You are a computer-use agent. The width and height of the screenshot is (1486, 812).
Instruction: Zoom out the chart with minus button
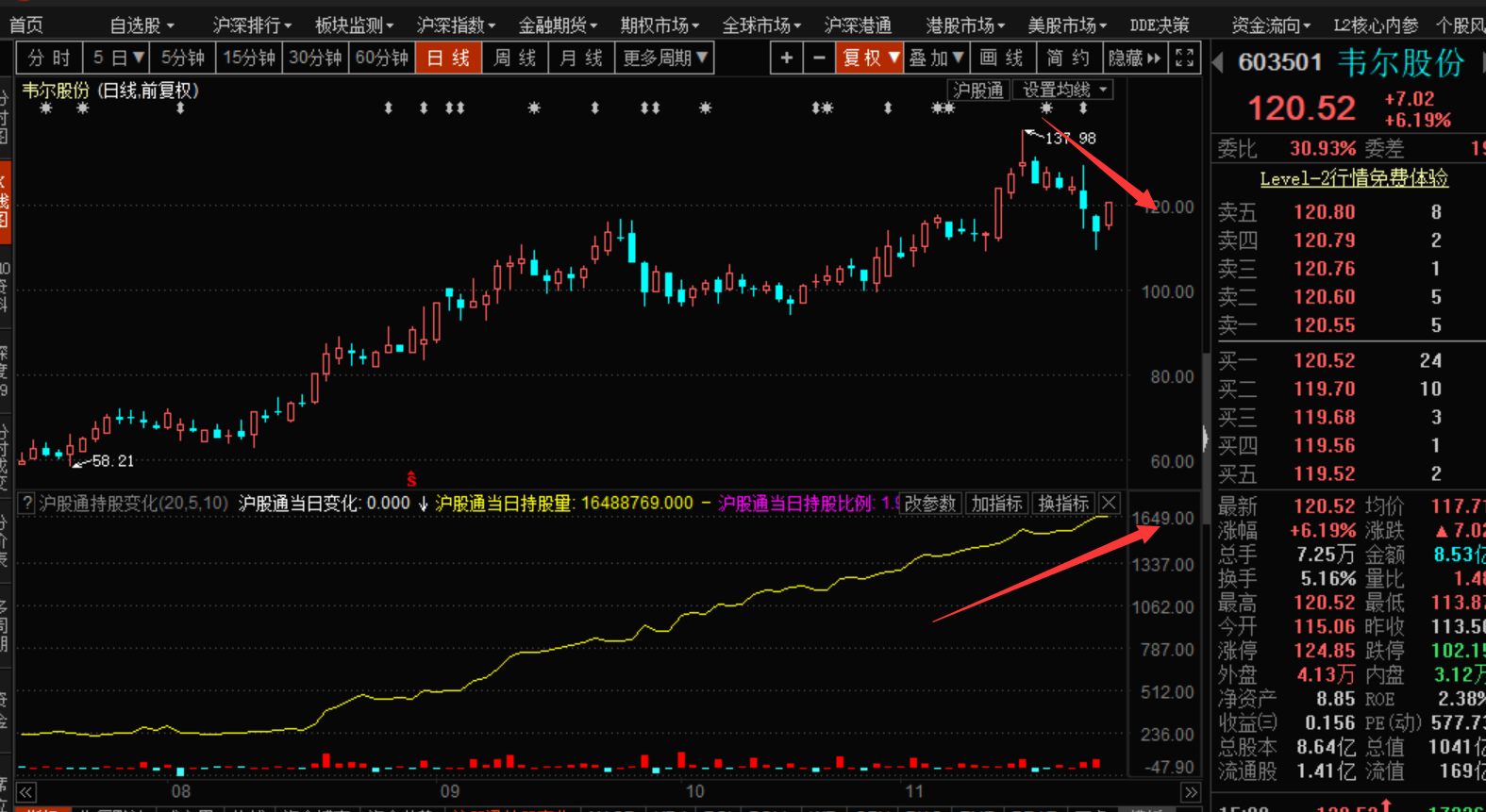819,58
